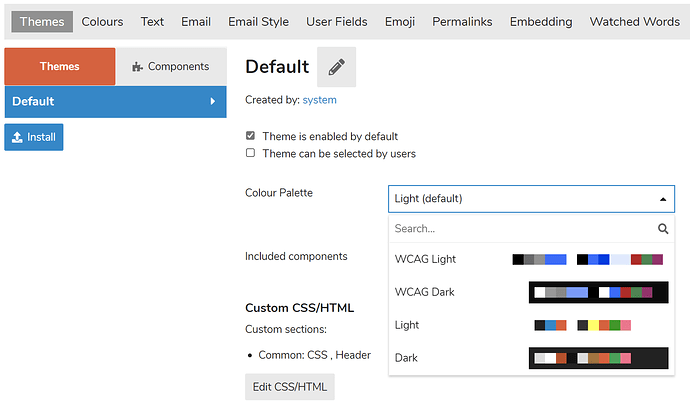Click the puzzle piece Components icon
Screen dimensions: 690x404
[x=137, y=66]
